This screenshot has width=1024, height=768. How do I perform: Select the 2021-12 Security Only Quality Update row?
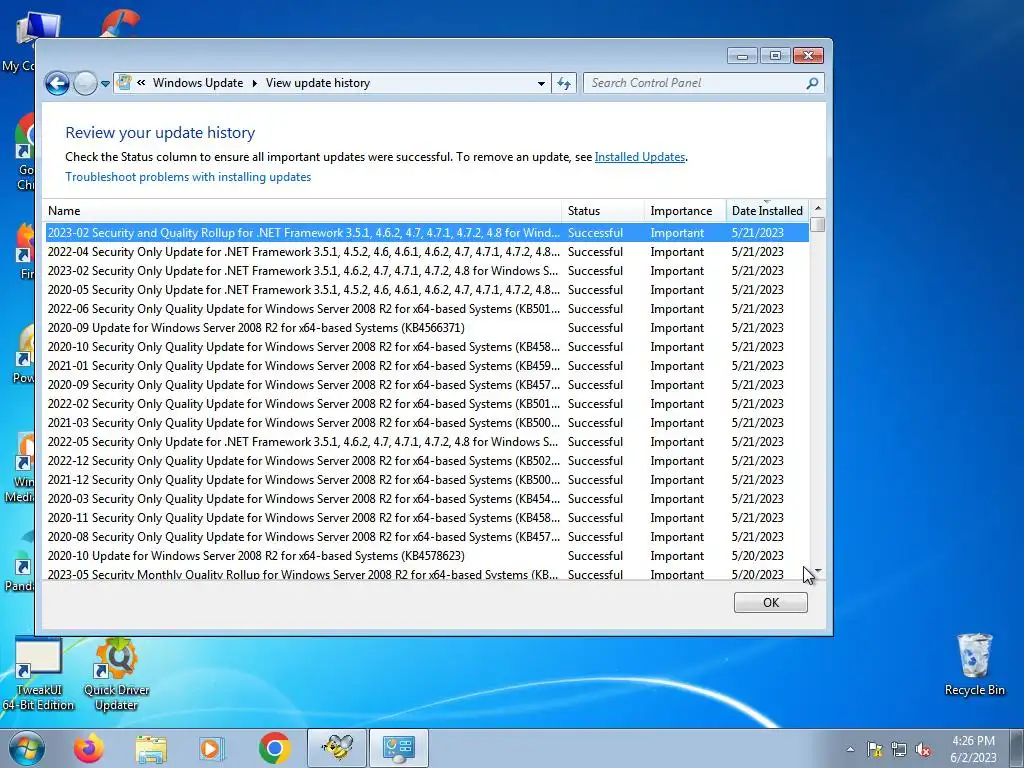tap(427, 479)
